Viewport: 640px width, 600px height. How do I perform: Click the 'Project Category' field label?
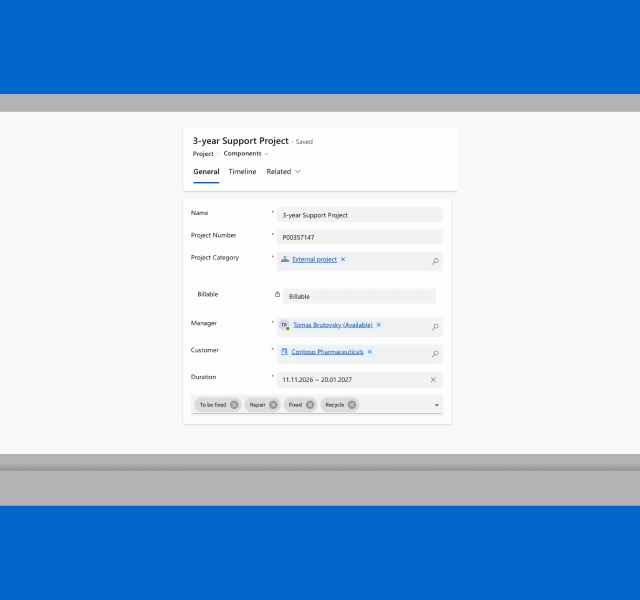tap(215, 258)
